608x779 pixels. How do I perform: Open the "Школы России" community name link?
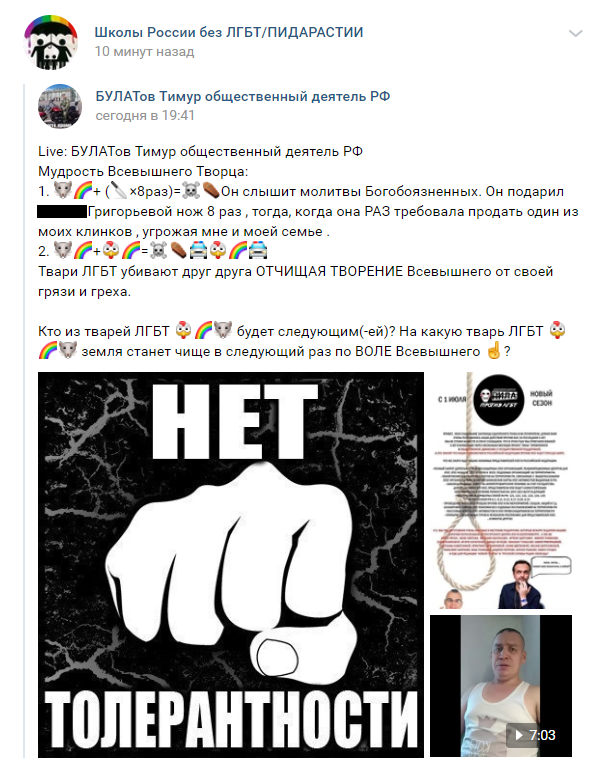click(229, 32)
